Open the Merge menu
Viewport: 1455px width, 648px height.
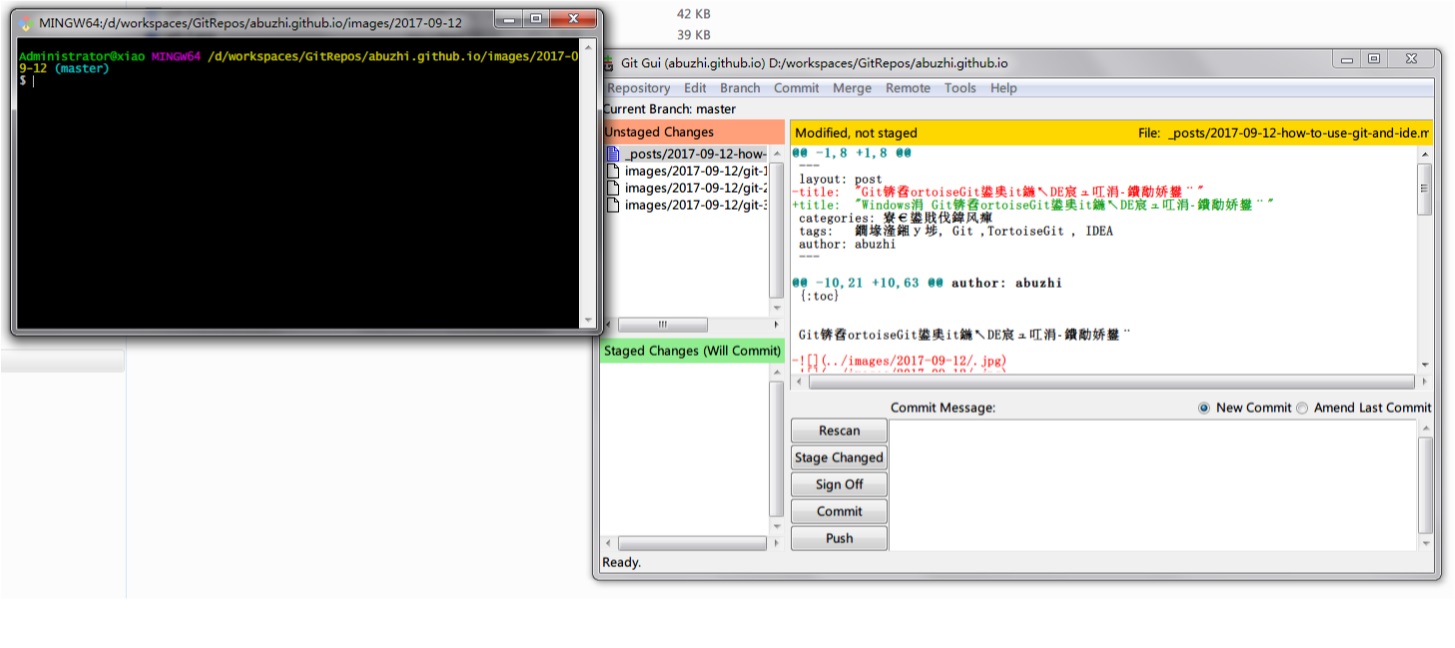(x=852, y=88)
